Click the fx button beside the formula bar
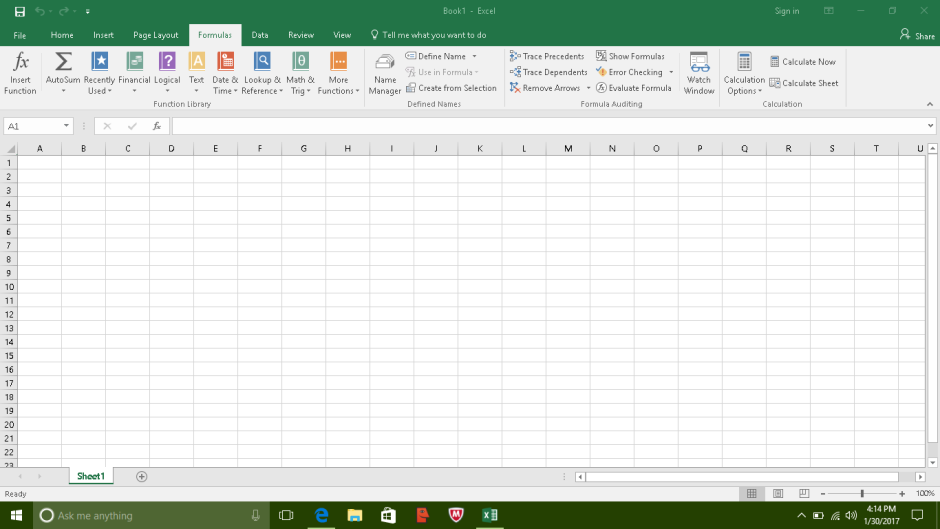This screenshot has width=940, height=529. point(156,126)
